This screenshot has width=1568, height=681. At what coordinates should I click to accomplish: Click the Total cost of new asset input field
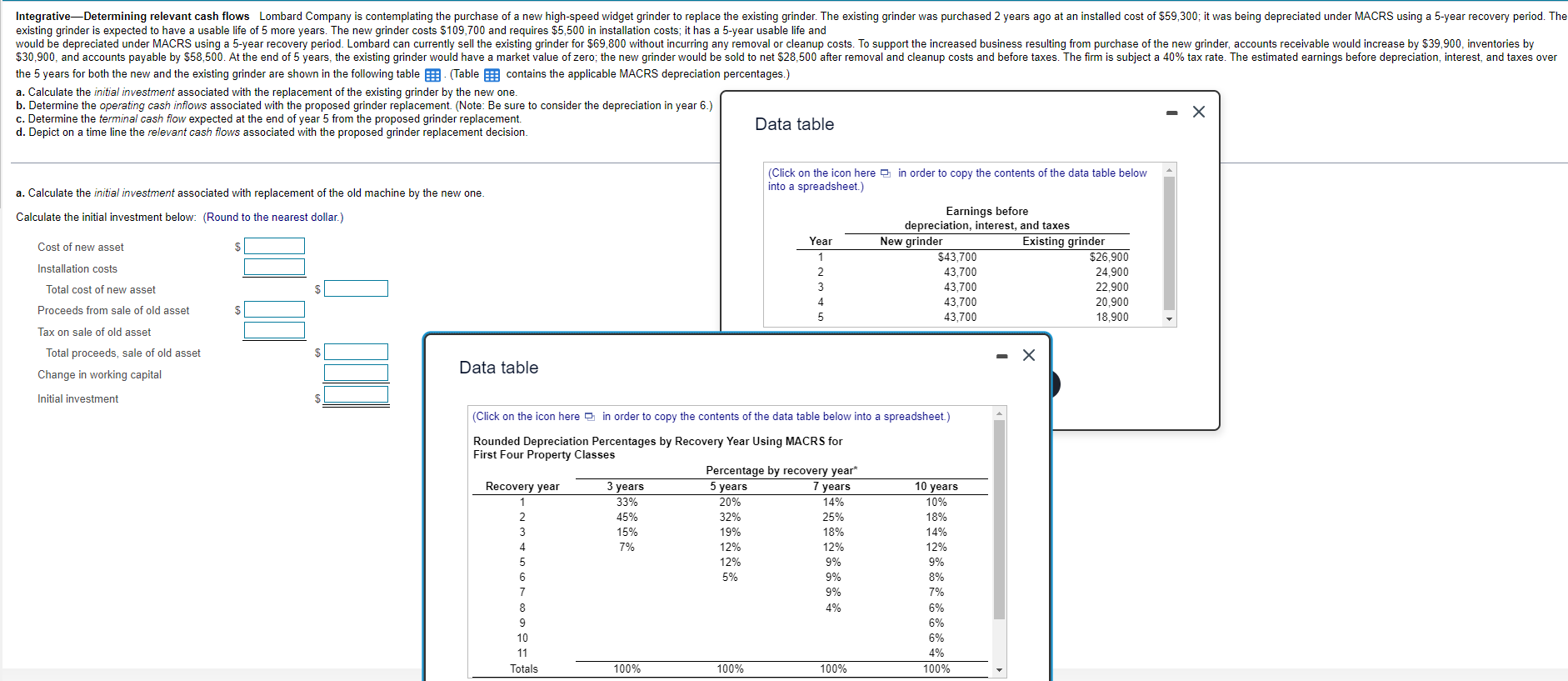point(356,288)
